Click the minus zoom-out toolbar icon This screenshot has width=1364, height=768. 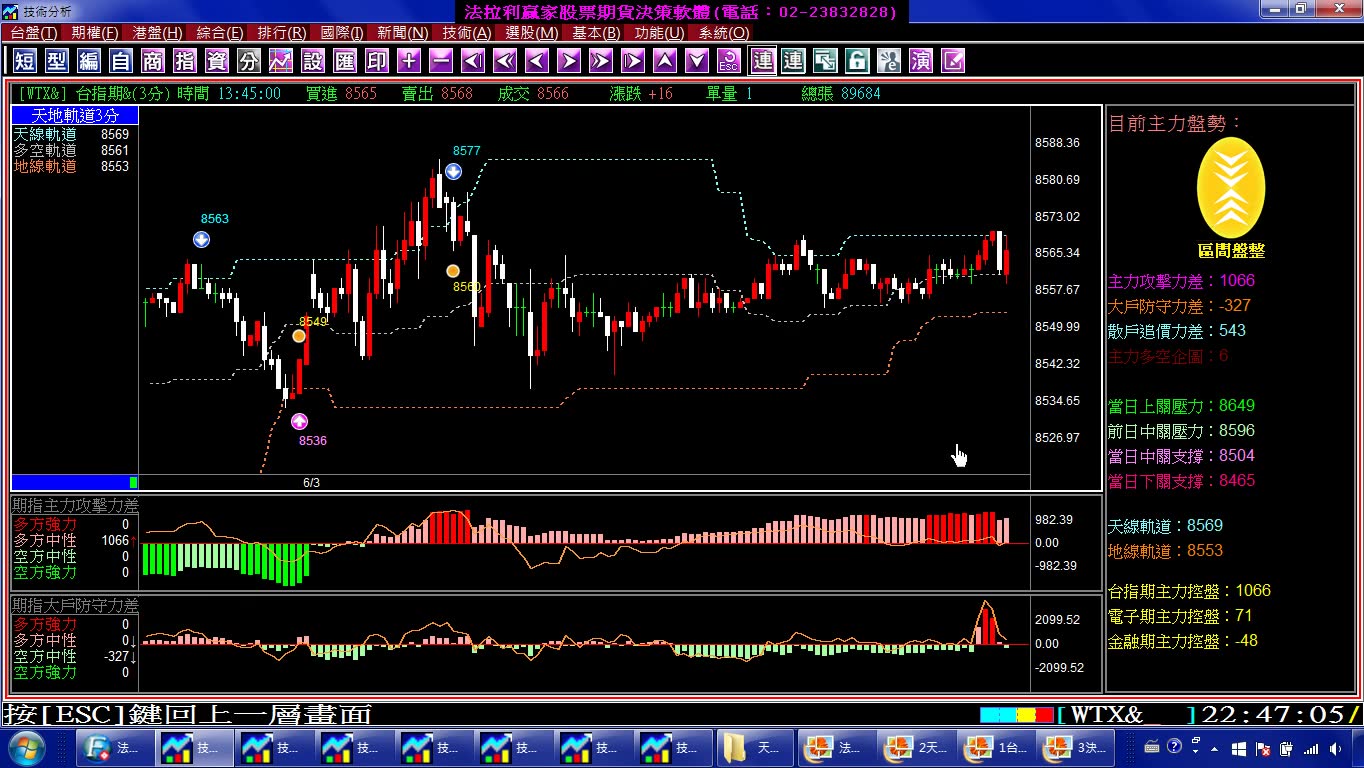(441, 61)
